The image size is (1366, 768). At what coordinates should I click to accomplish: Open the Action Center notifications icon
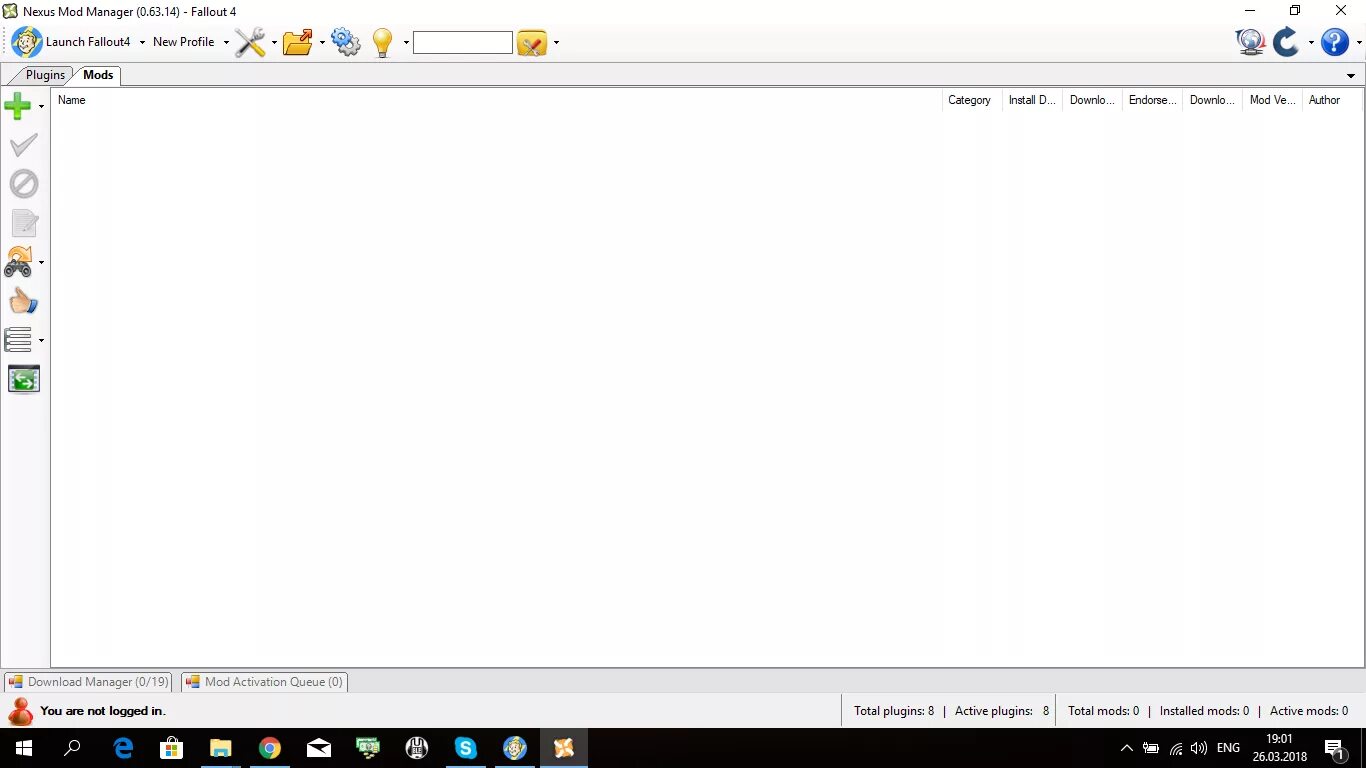(1334, 748)
